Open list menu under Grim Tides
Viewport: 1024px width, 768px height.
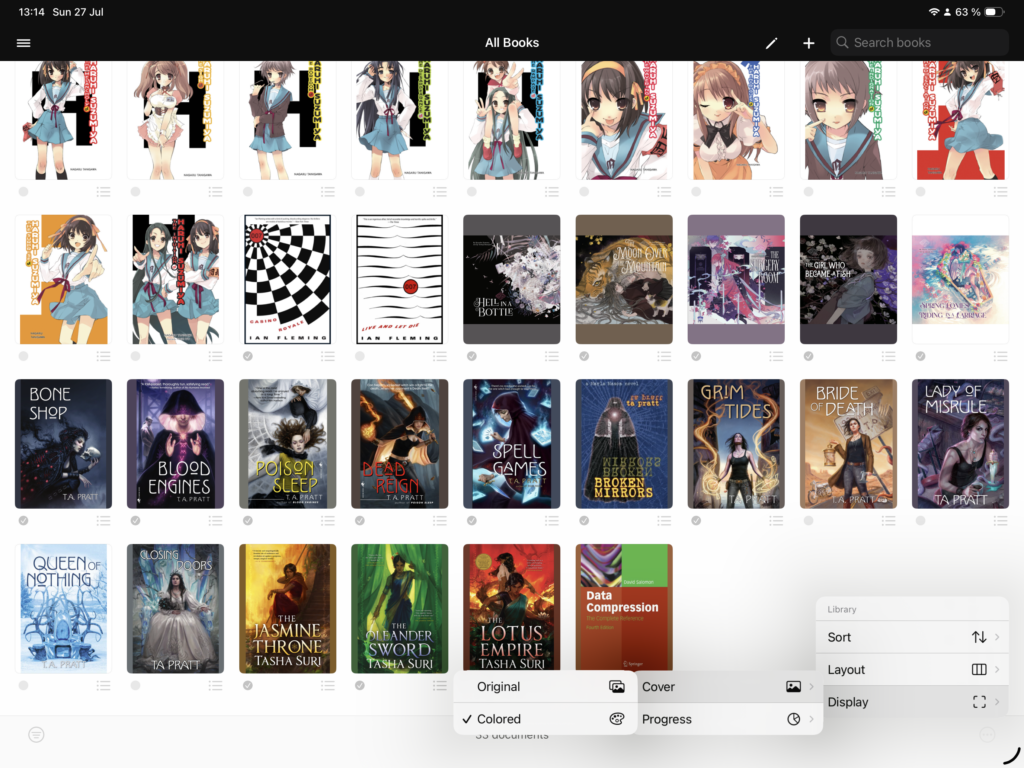776,520
